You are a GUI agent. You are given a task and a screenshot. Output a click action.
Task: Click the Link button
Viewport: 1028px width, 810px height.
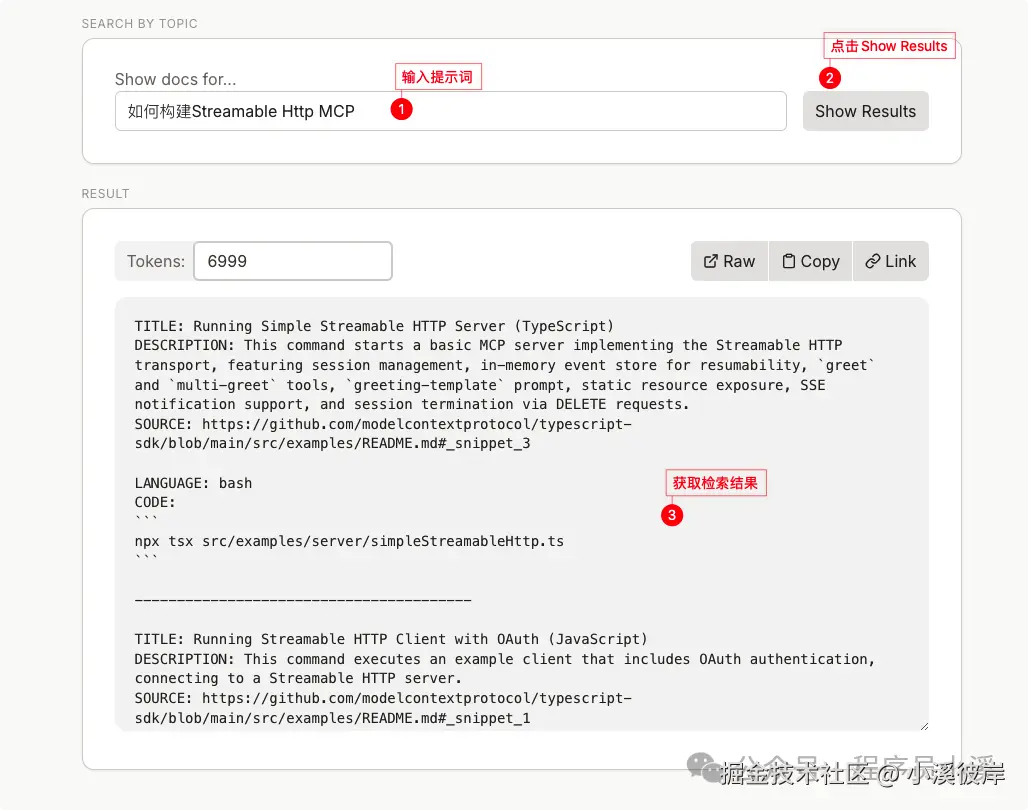(890, 261)
